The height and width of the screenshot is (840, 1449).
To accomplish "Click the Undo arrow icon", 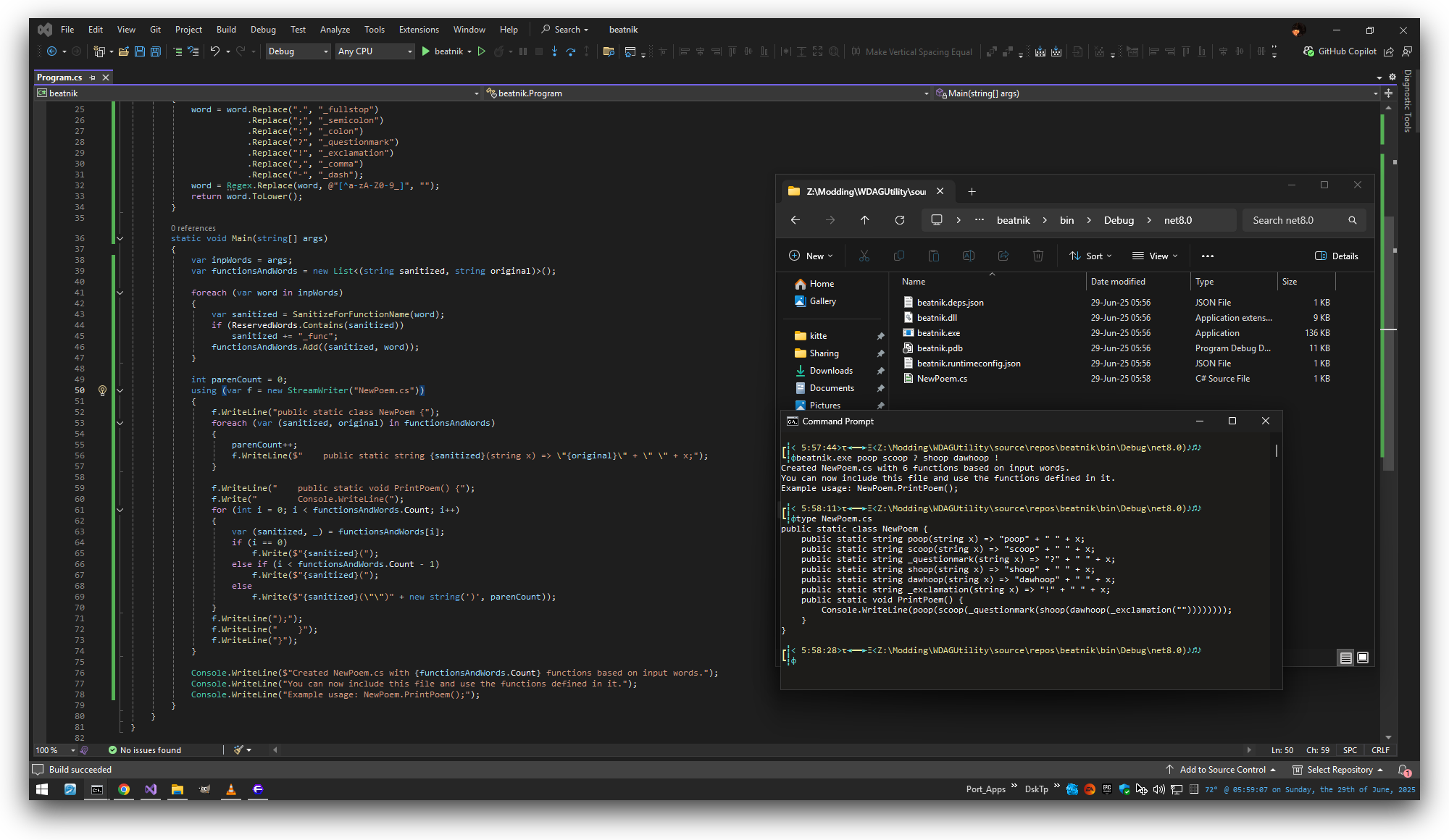I will tap(215, 51).
